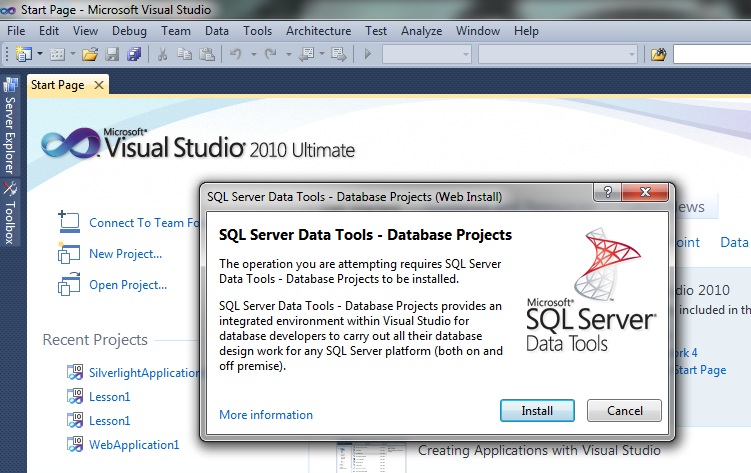
Task: Click the New Project... link
Action: tap(125, 254)
